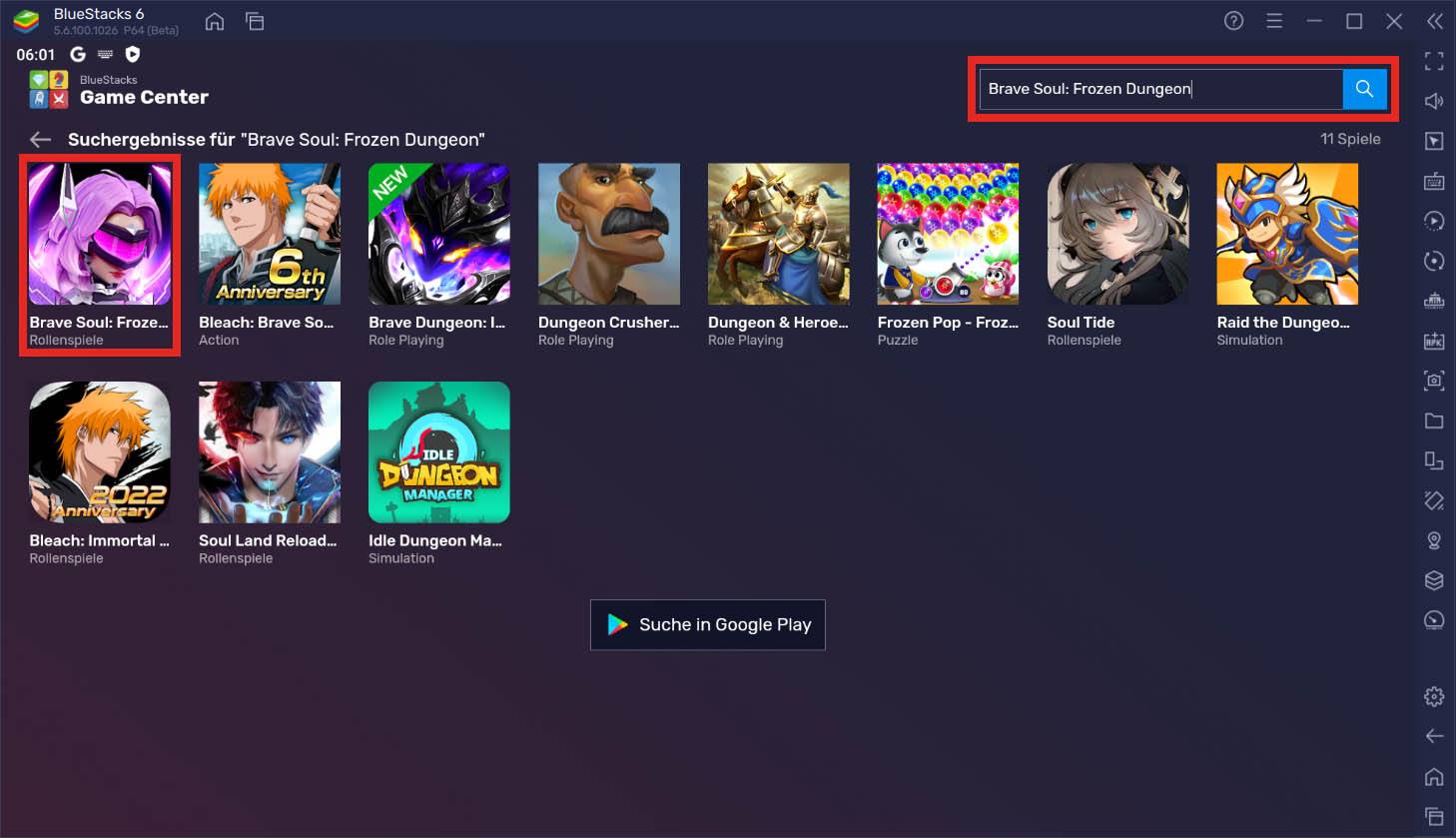This screenshot has width=1456, height=838.
Task: Open the BlueStacks home icon in title bar
Action: (215, 21)
